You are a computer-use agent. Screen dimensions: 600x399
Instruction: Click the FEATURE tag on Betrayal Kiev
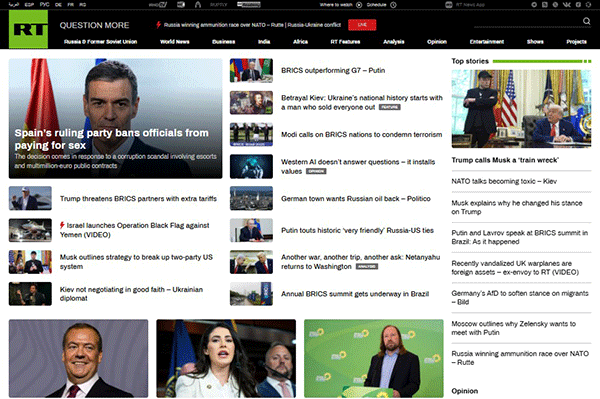click(x=390, y=107)
